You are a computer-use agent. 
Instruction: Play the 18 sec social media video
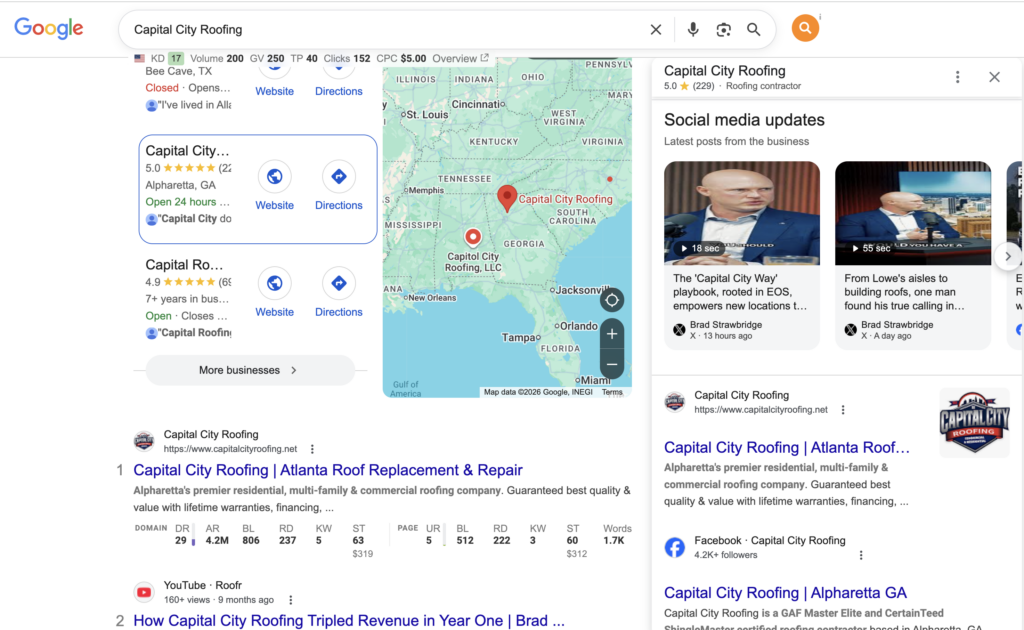pyautogui.click(x=742, y=213)
